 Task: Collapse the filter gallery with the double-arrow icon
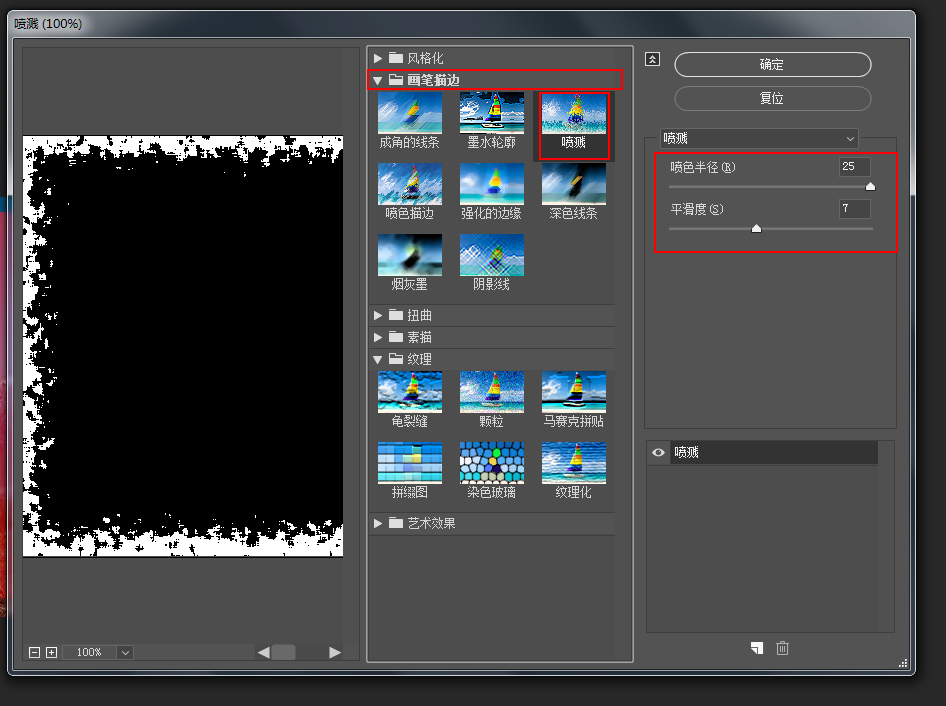click(651, 59)
